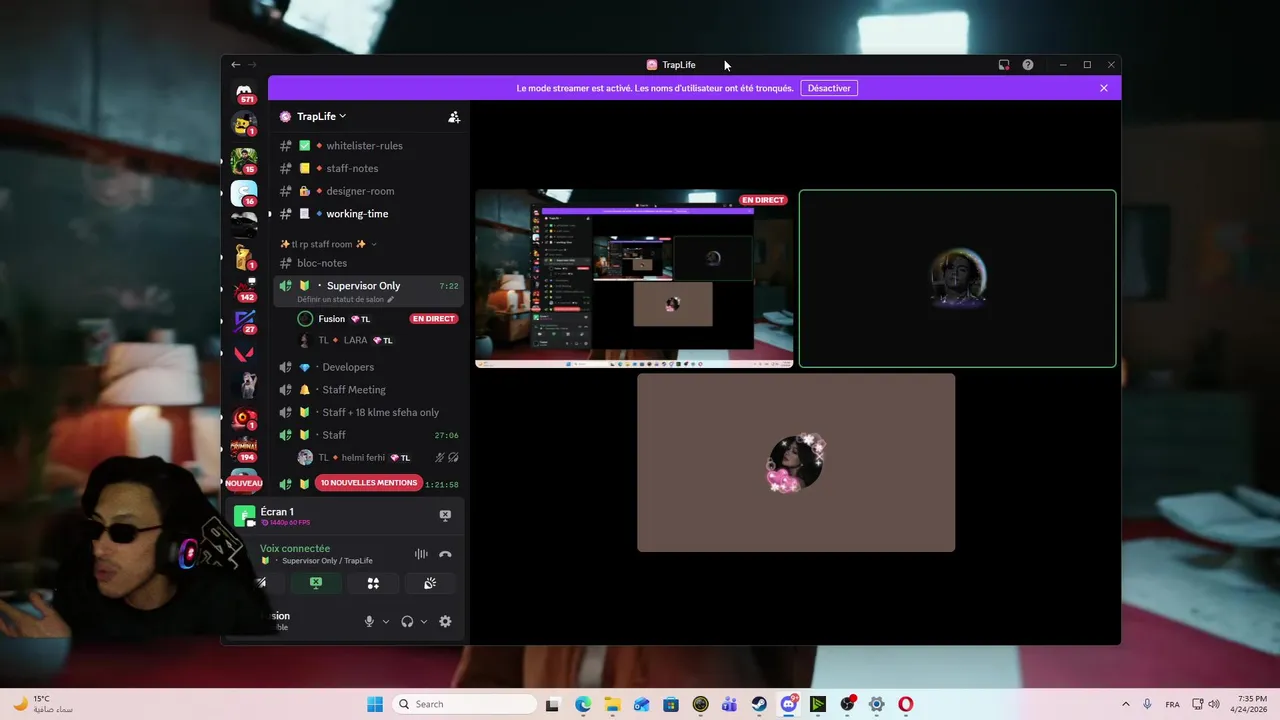Open the server icon with badge 194

tap(244, 449)
